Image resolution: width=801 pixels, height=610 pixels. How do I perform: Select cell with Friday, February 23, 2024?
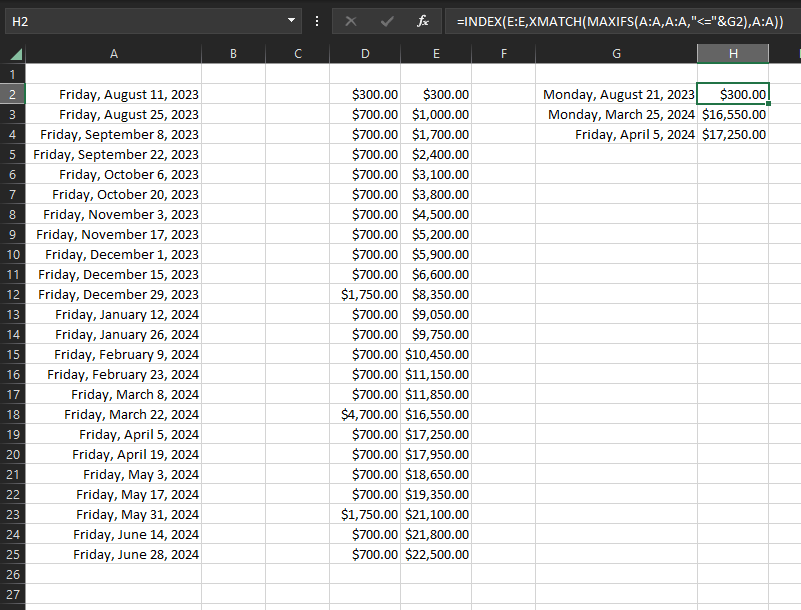point(113,374)
